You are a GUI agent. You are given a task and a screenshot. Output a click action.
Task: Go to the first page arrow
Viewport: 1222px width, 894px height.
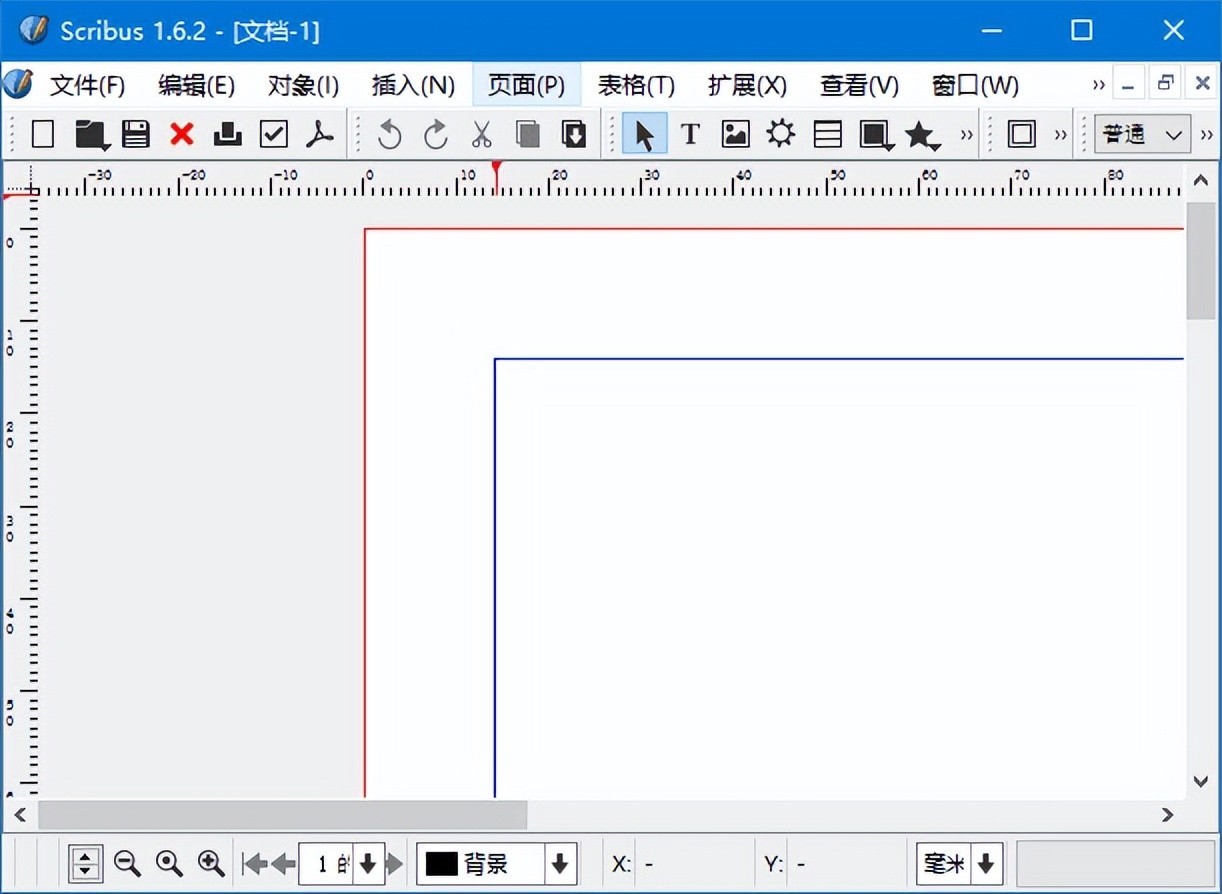tap(255, 864)
